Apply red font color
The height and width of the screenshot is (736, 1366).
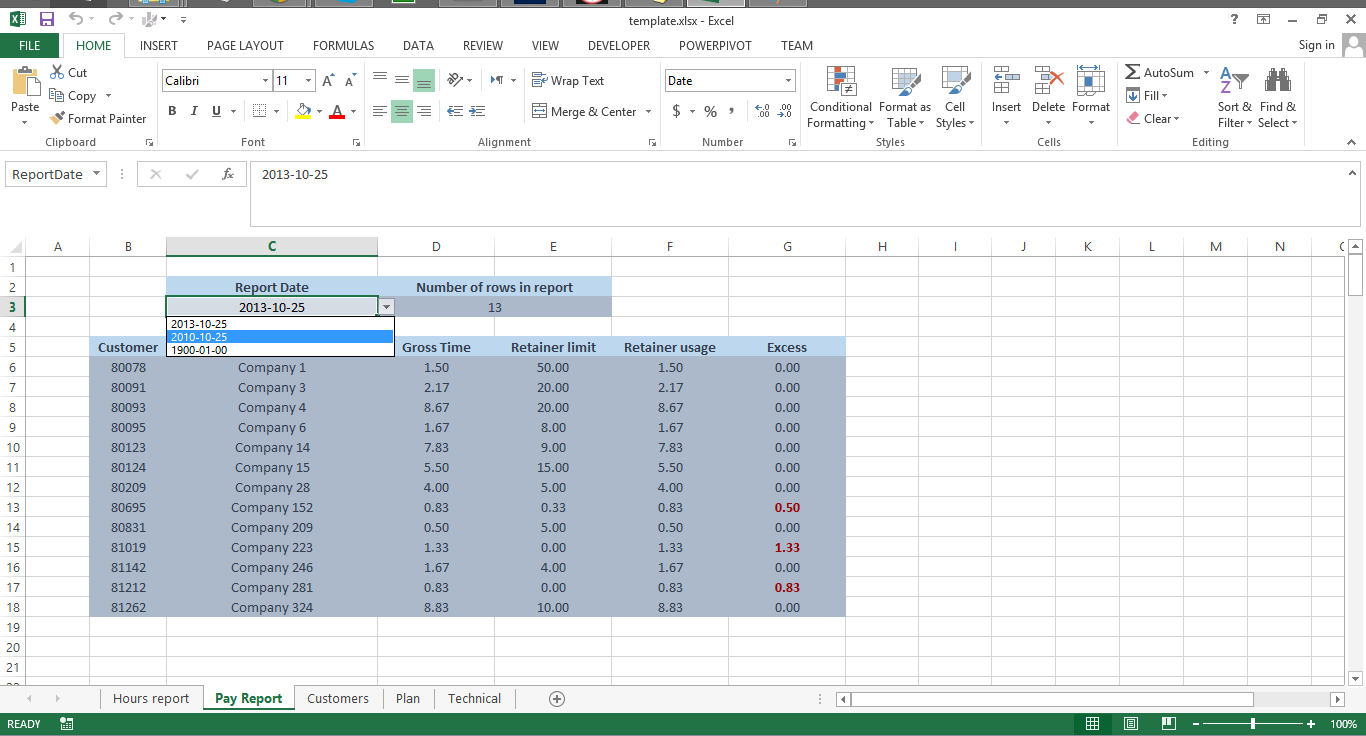tap(337, 111)
